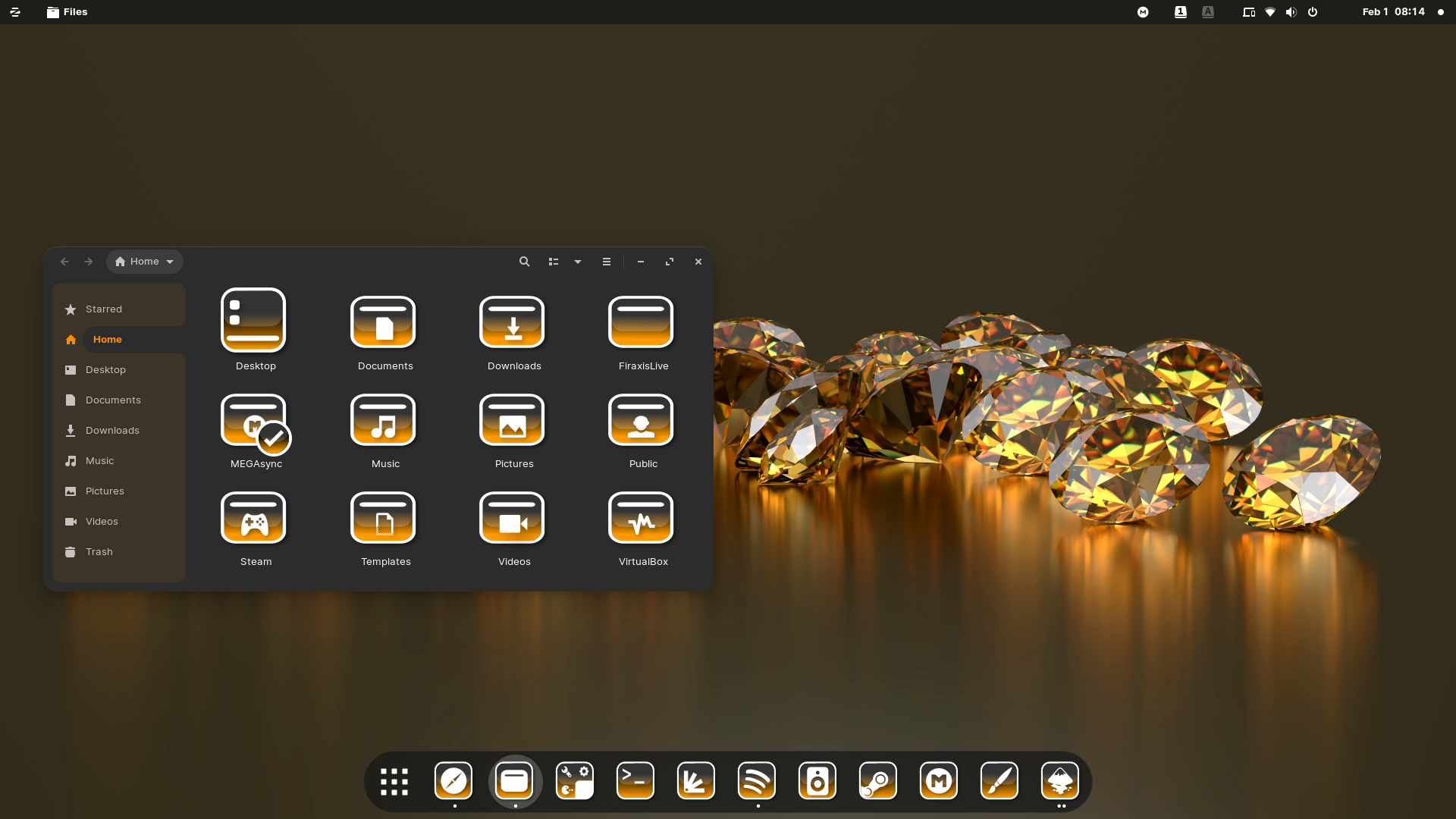Open the MEGAsync folder
The width and height of the screenshot is (1456, 819).
[x=255, y=422]
